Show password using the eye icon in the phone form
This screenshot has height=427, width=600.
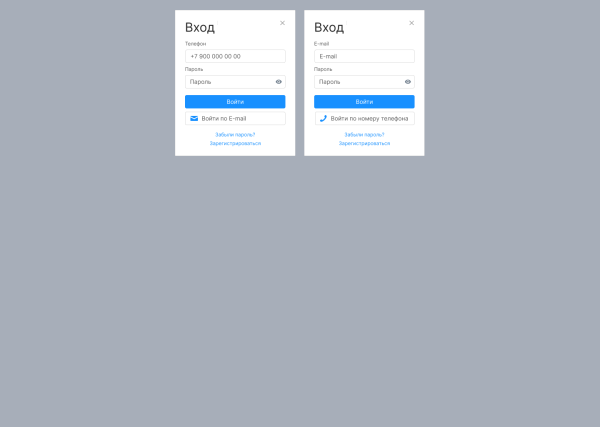click(x=279, y=82)
